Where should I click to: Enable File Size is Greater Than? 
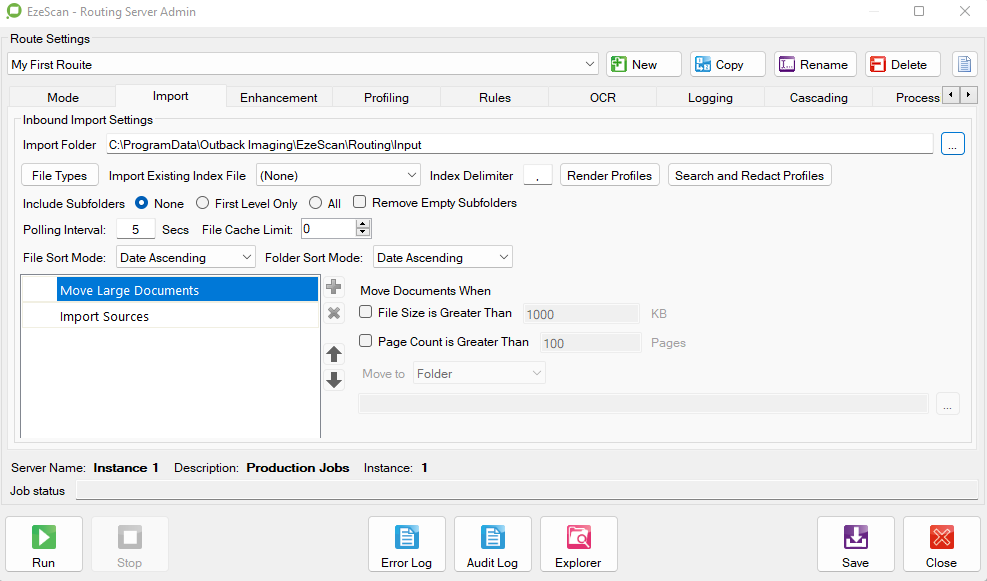[366, 313]
